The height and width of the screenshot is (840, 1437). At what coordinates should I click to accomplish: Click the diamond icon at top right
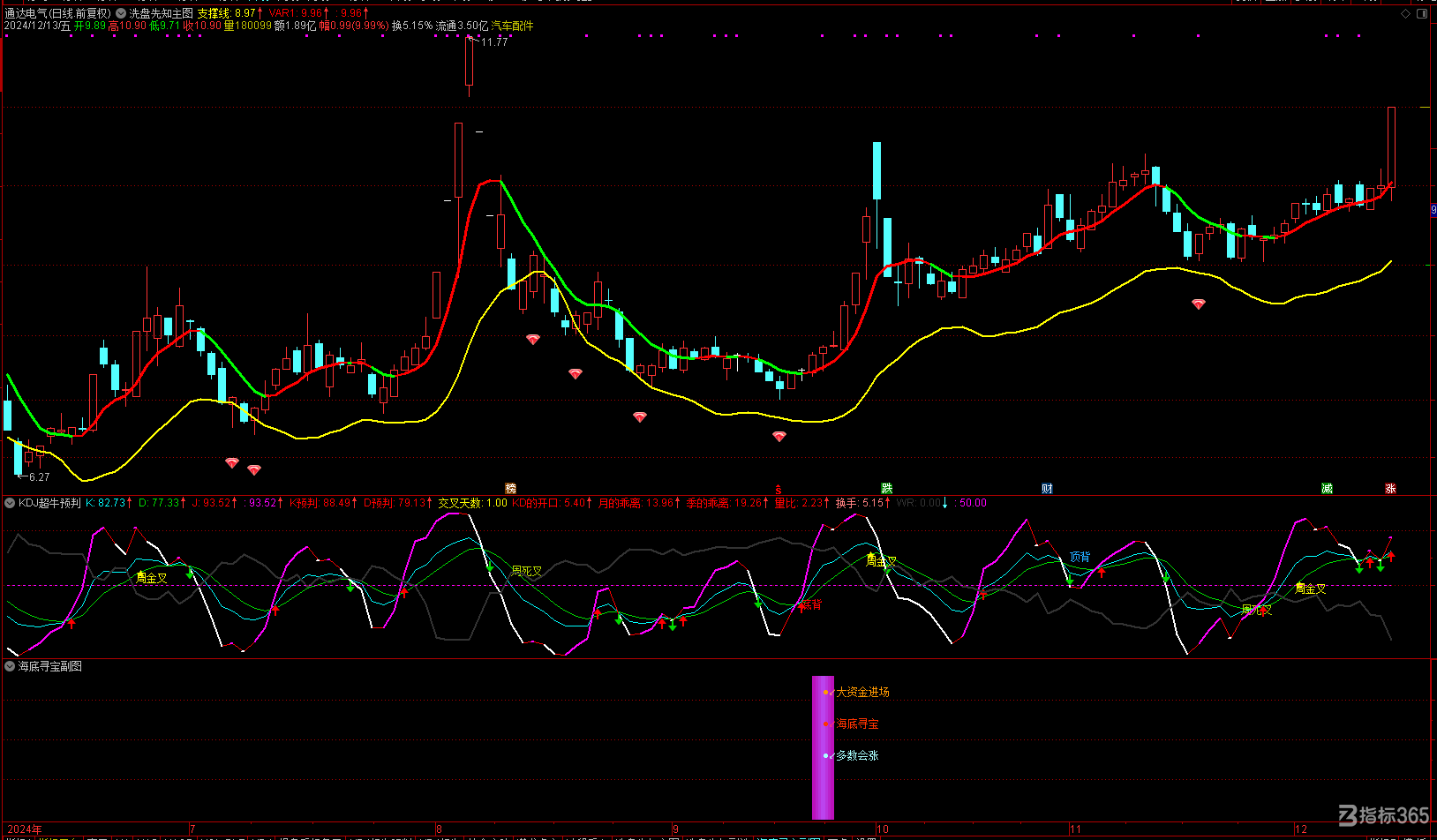pos(1406,13)
